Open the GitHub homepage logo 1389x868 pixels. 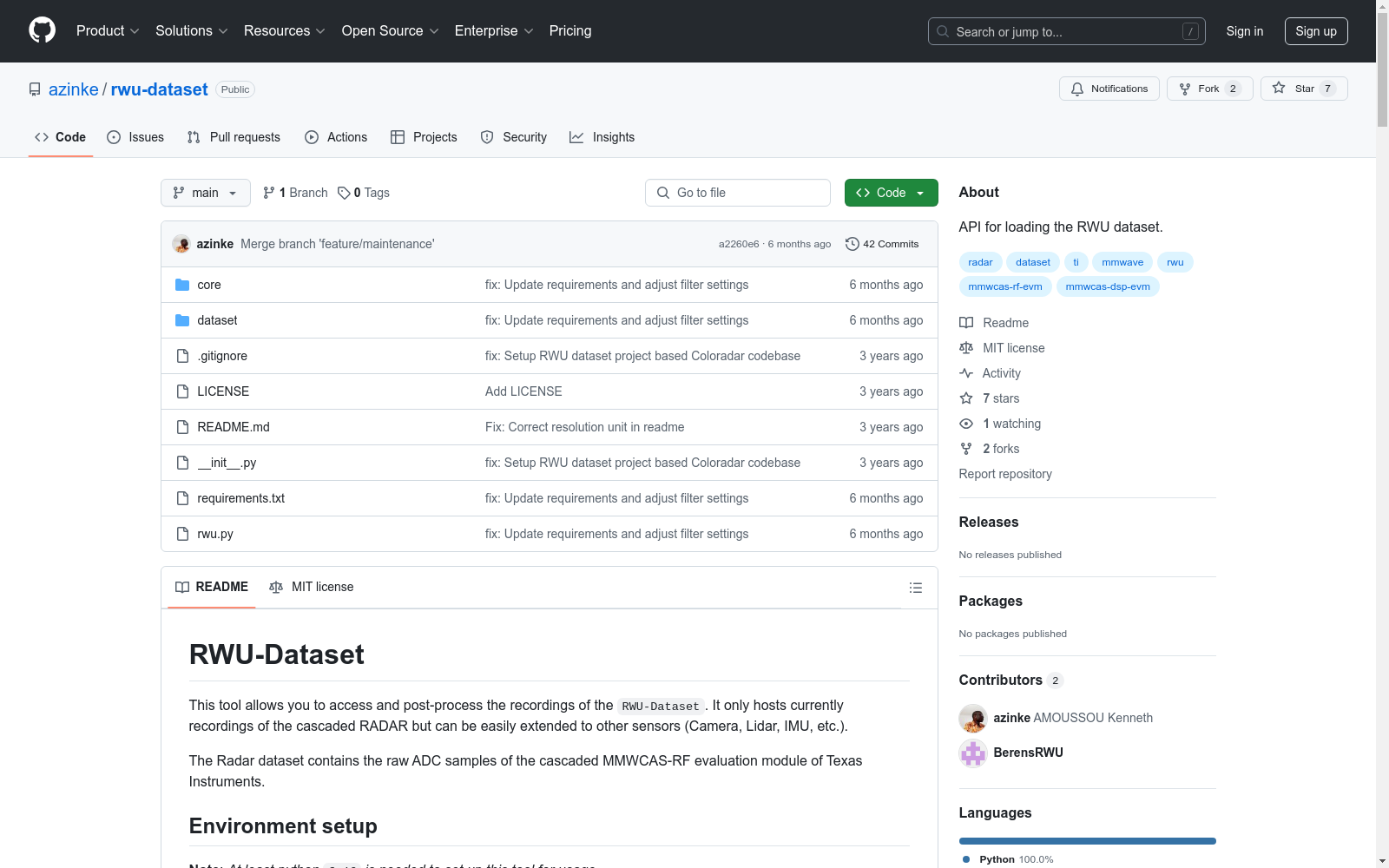[42, 30]
